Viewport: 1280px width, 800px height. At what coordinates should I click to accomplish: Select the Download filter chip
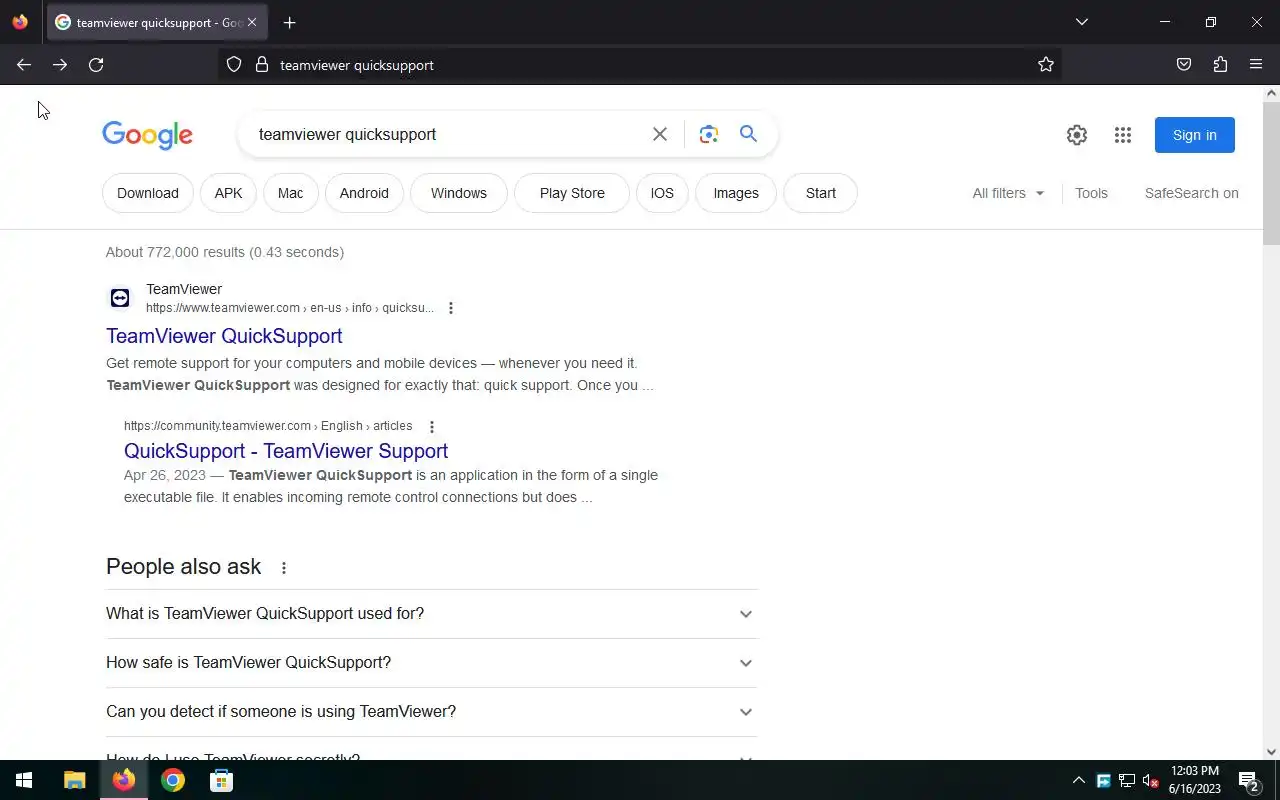click(148, 193)
